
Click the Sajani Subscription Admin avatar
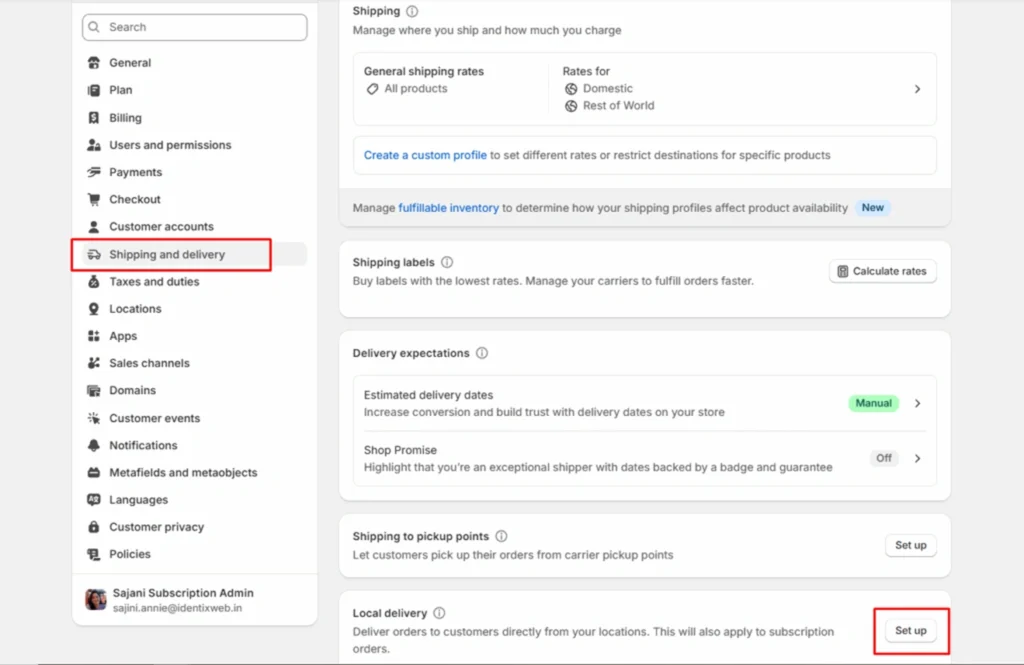(96, 599)
